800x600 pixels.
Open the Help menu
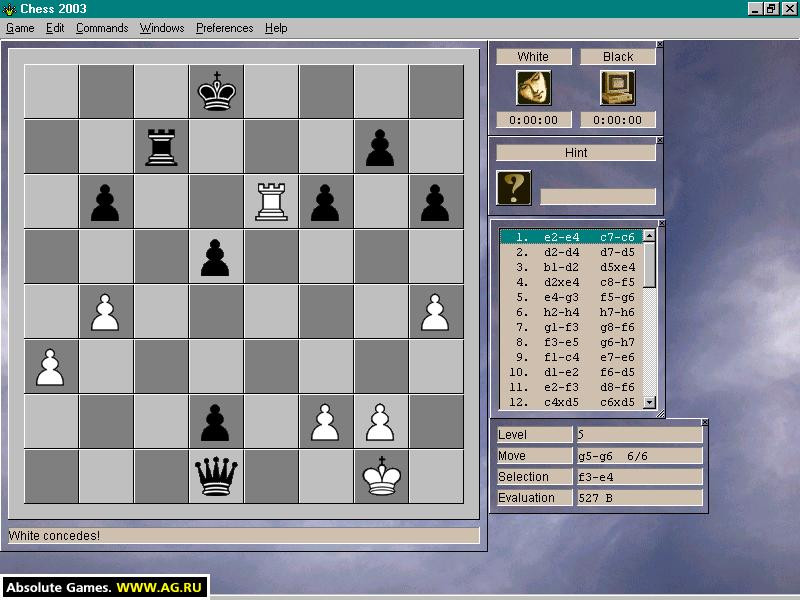[x=276, y=28]
